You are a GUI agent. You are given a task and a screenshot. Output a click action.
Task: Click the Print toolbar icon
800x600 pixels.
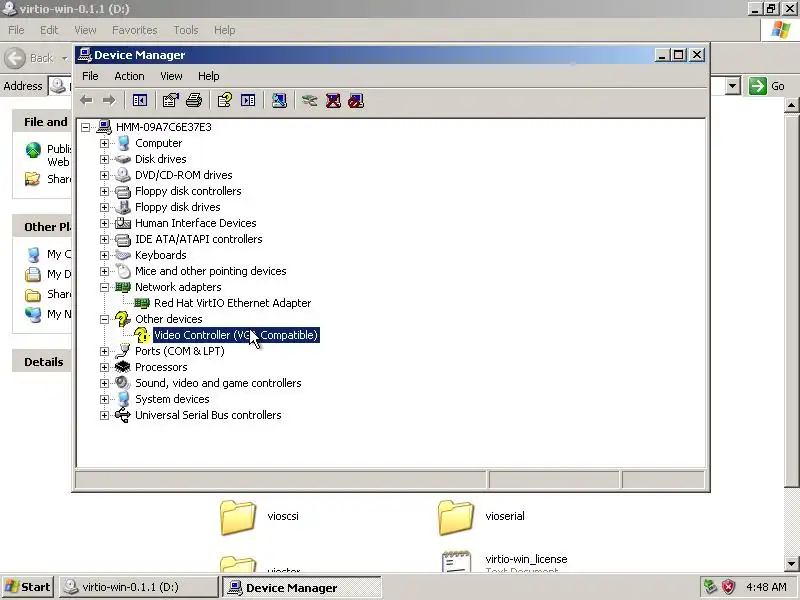coord(194,101)
